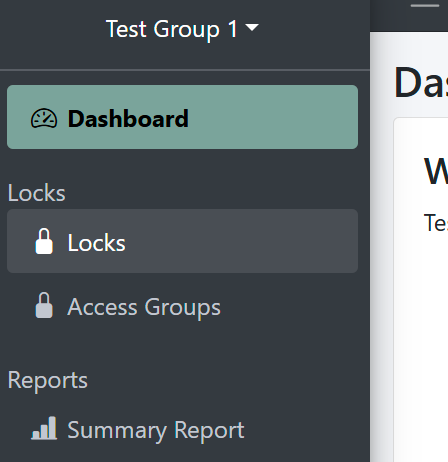Image resolution: width=448 pixels, height=462 pixels.
Task: Click the body text inside the content card
Action: pyautogui.click(x=436, y=223)
